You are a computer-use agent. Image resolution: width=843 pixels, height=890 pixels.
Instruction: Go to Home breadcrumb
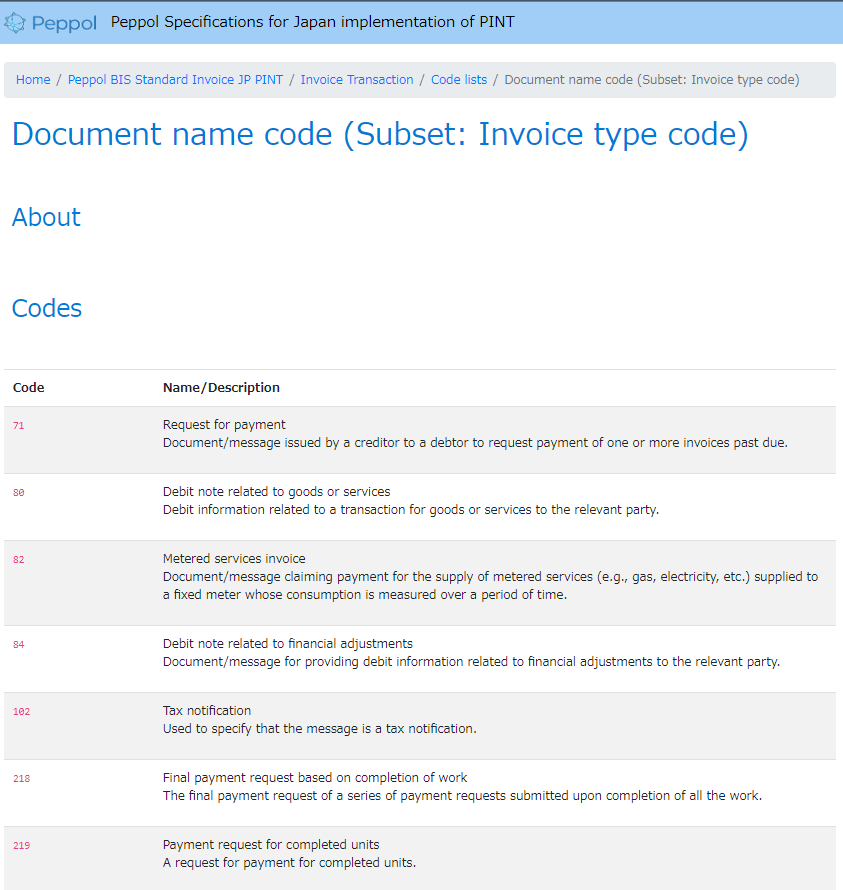tap(33, 79)
